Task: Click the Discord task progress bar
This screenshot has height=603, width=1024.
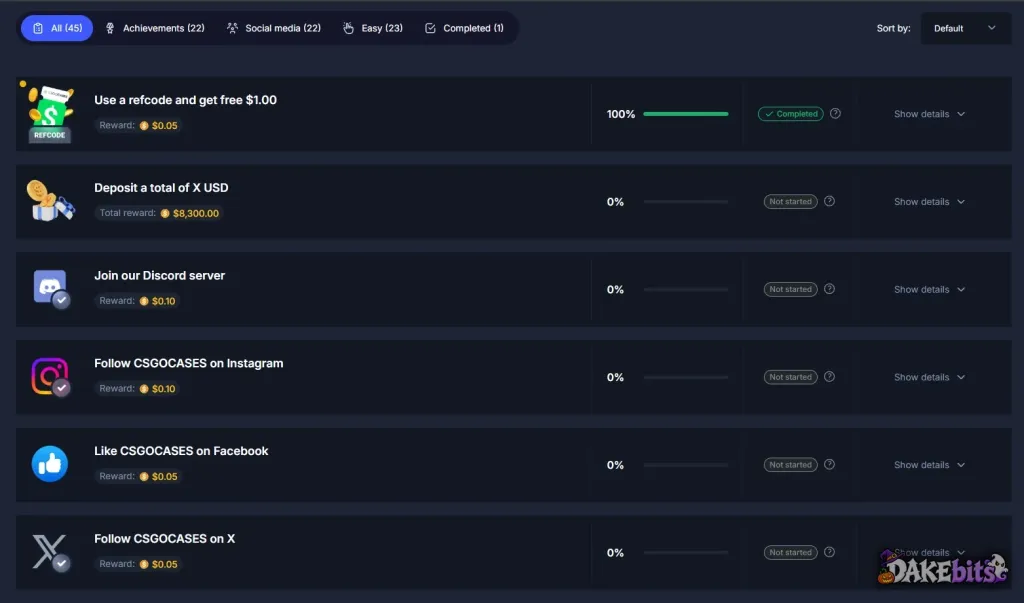Action: click(x=686, y=289)
